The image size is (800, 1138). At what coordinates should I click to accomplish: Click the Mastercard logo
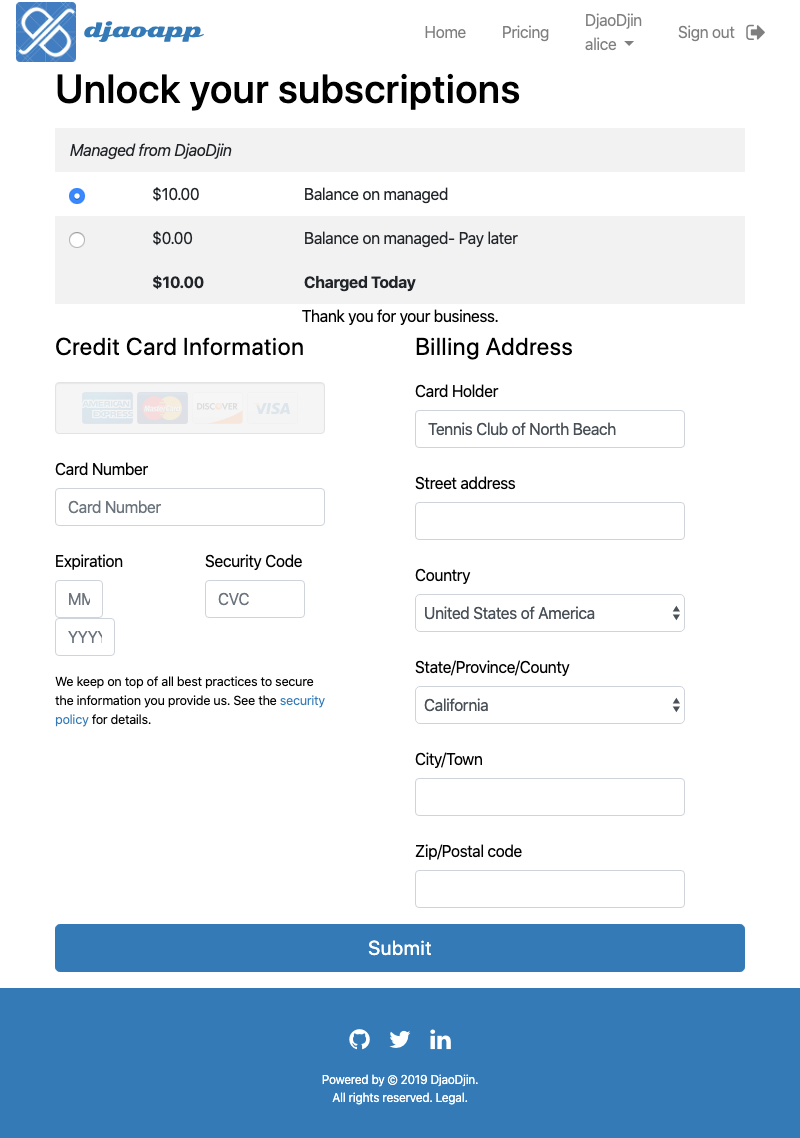click(x=163, y=408)
